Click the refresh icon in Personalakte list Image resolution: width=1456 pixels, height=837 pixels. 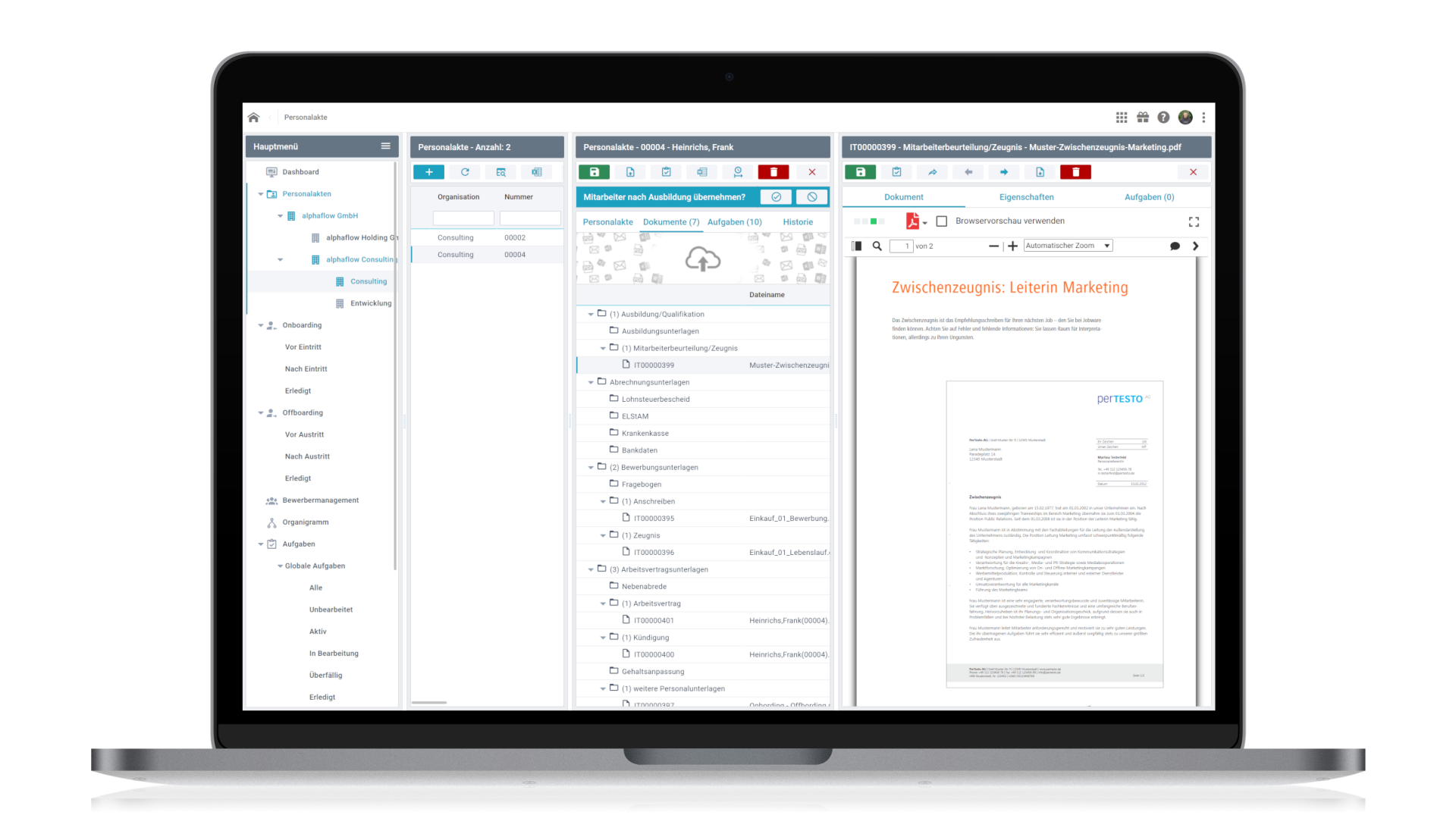tap(465, 172)
